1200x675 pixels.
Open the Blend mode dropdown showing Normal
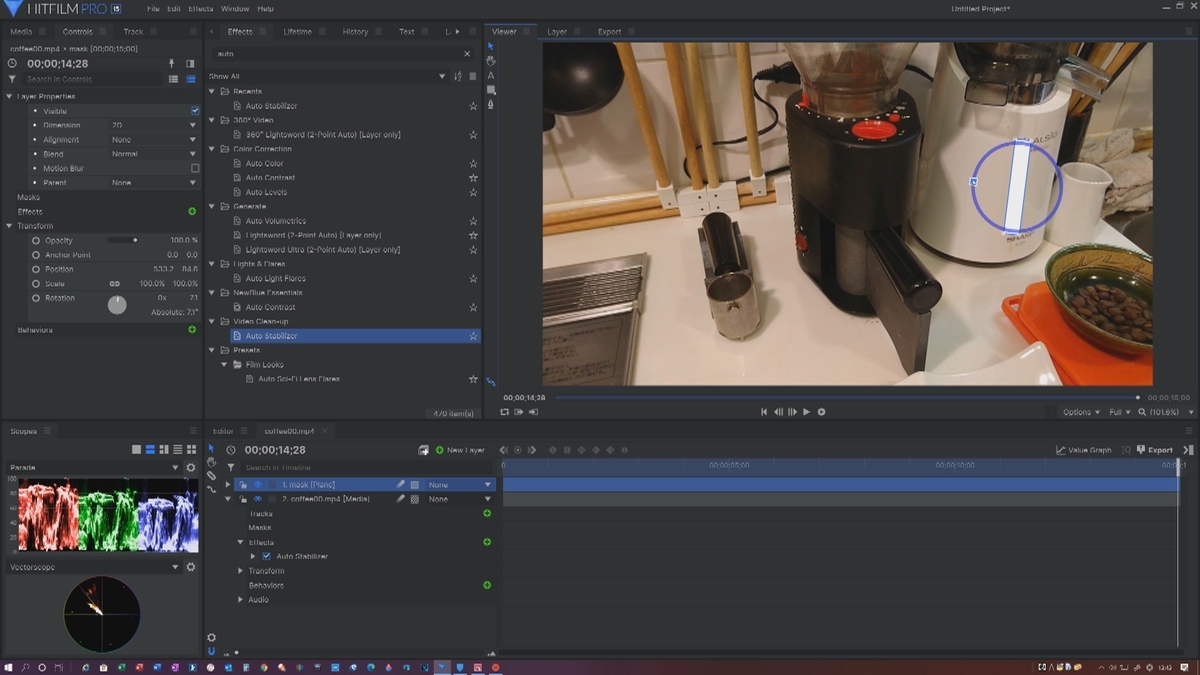tap(154, 154)
